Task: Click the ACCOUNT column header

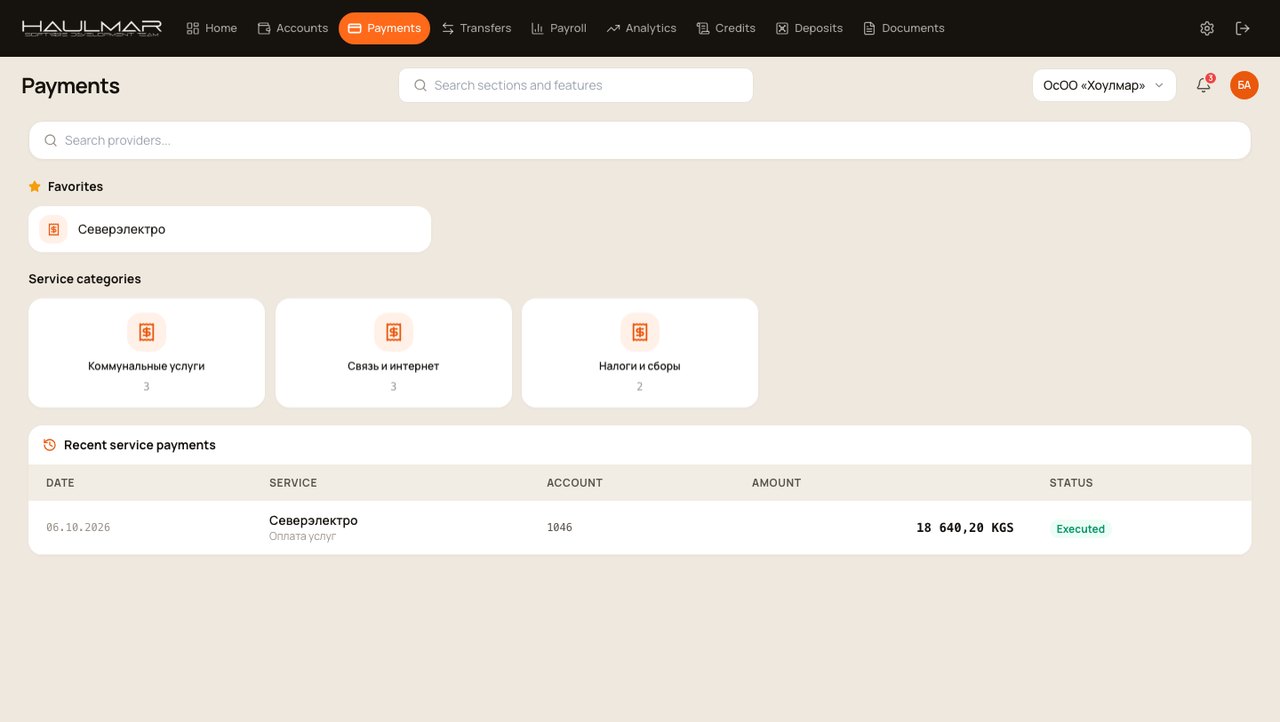Action: pyautogui.click(x=575, y=483)
